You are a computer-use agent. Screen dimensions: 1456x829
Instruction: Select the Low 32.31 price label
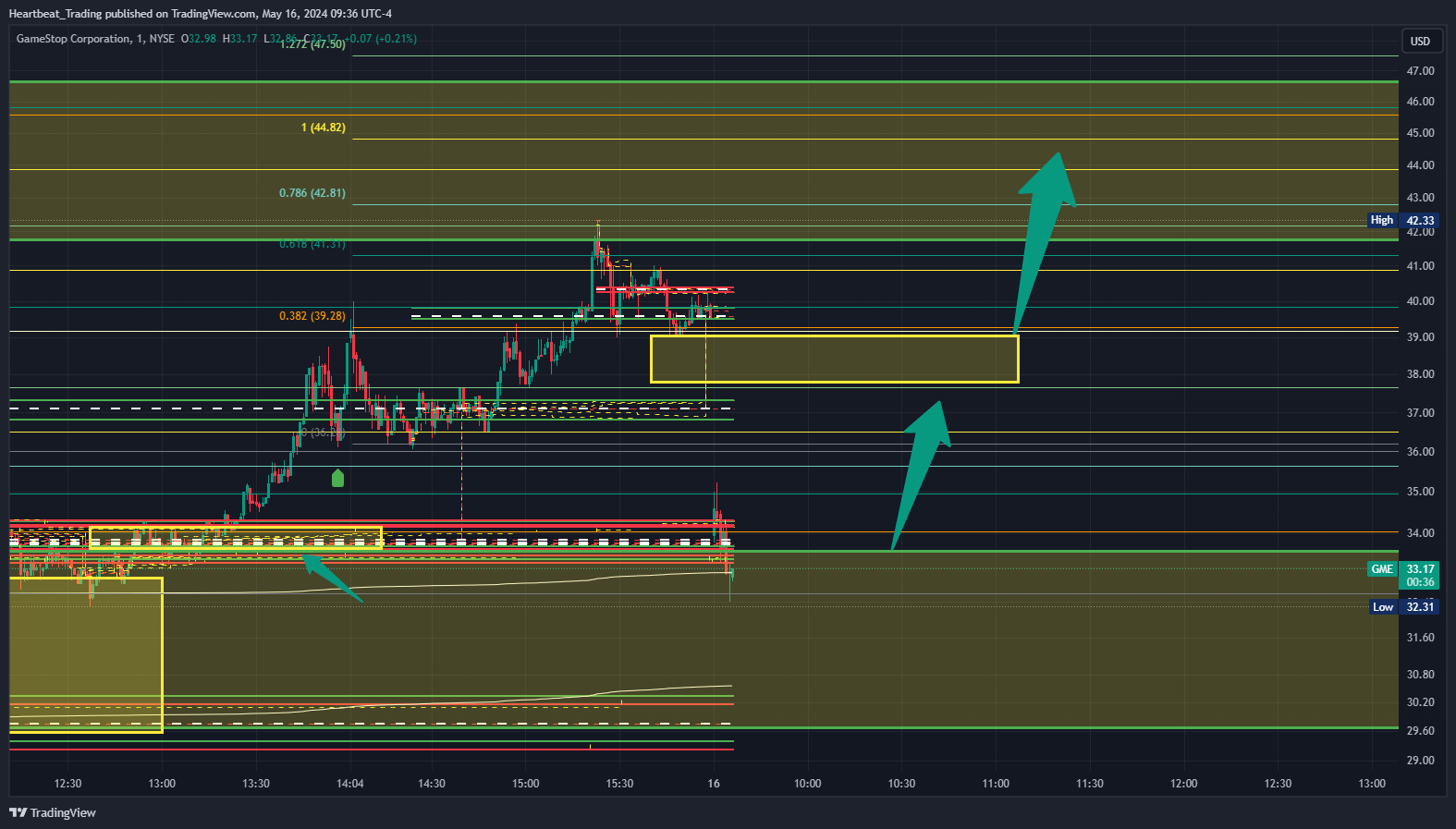1402,606
